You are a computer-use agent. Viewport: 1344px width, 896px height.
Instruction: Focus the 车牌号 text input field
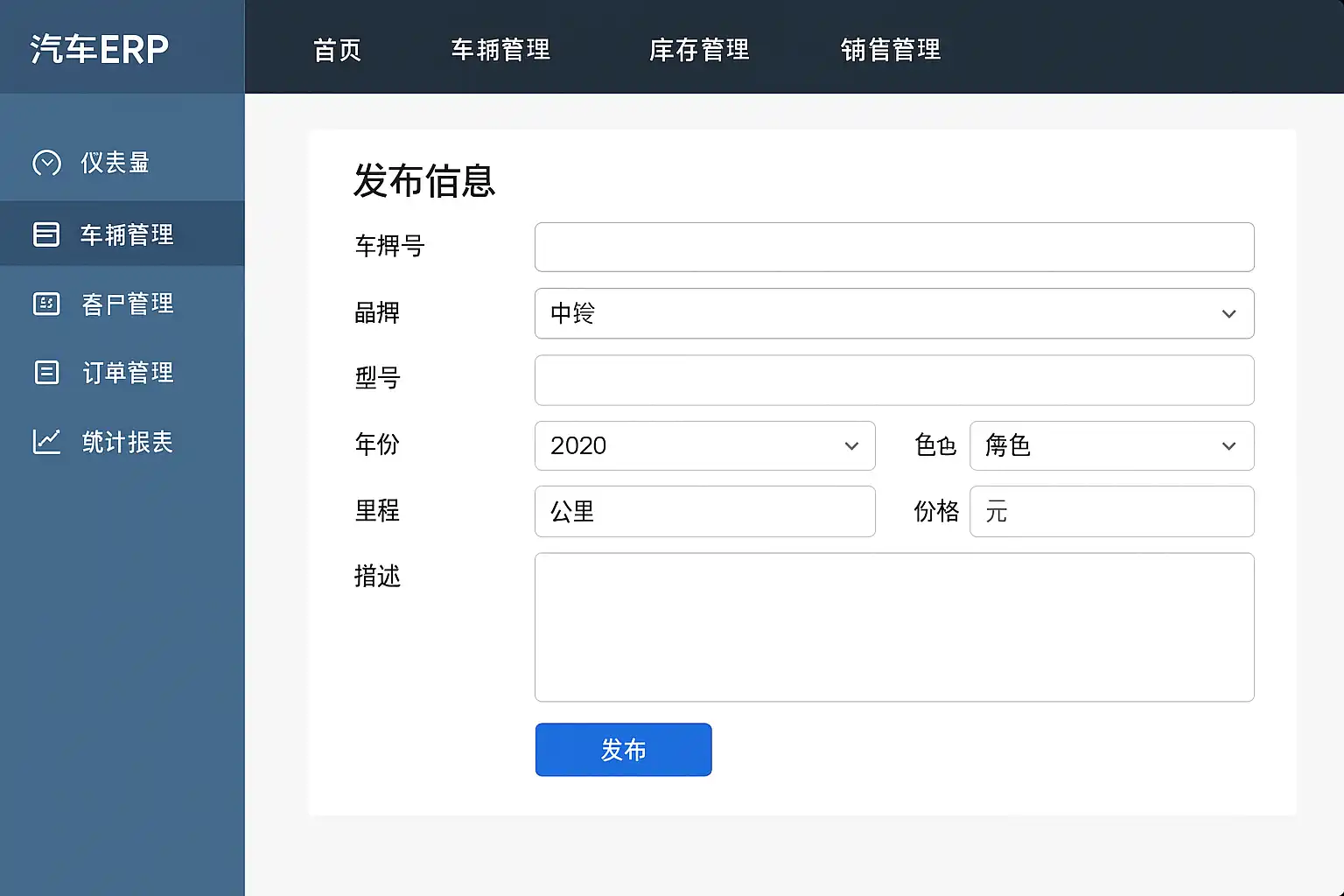893,247
